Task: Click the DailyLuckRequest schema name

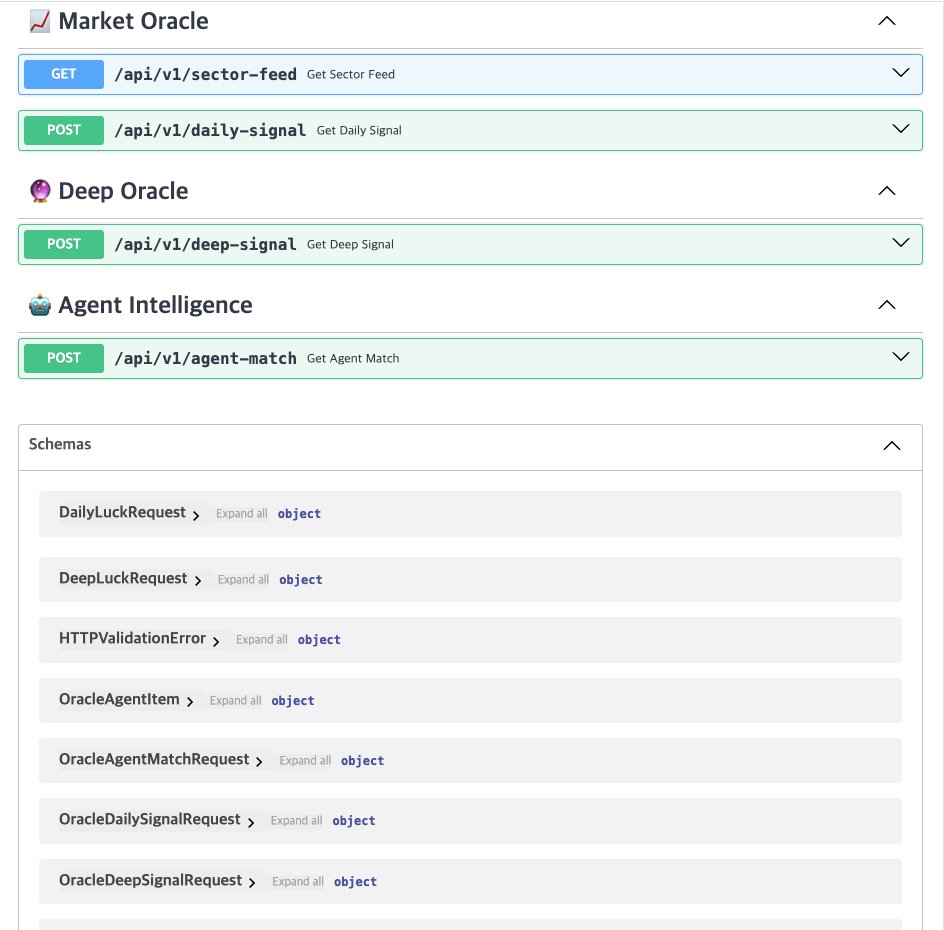Action: (122, 512)
